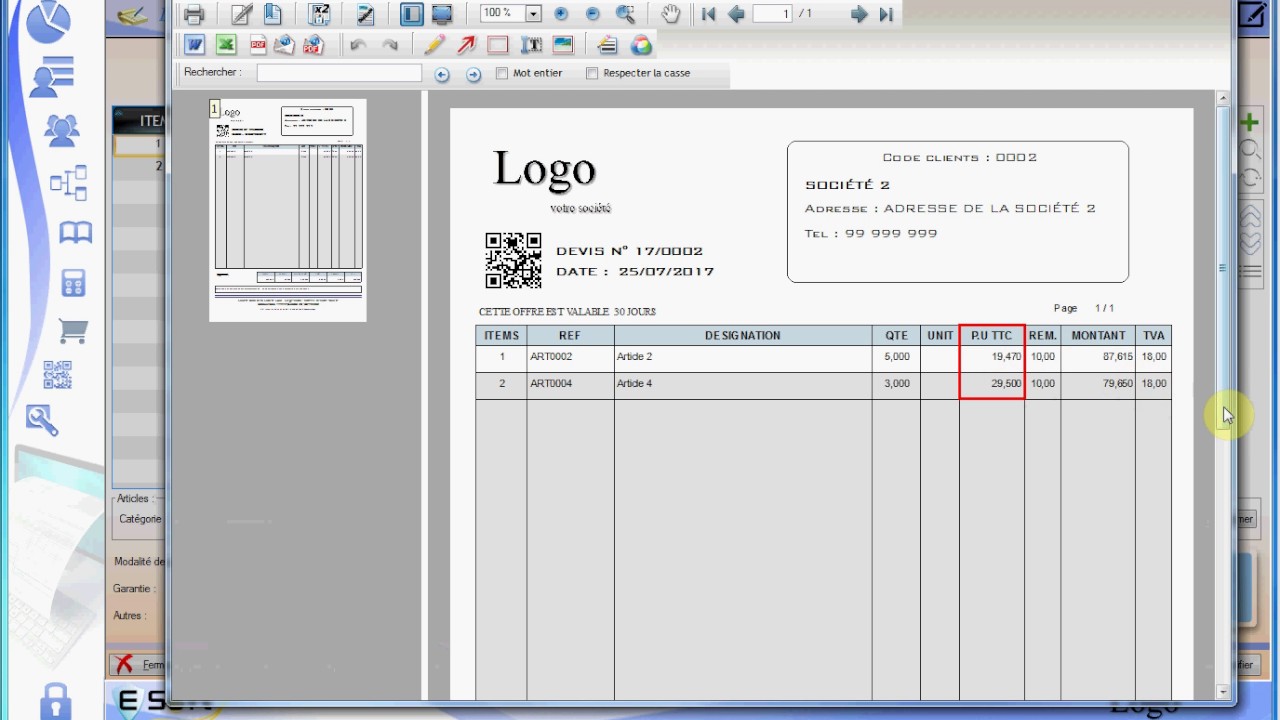Select the pencil drawing tool
1280x720 pixels.
click(434, 45)
